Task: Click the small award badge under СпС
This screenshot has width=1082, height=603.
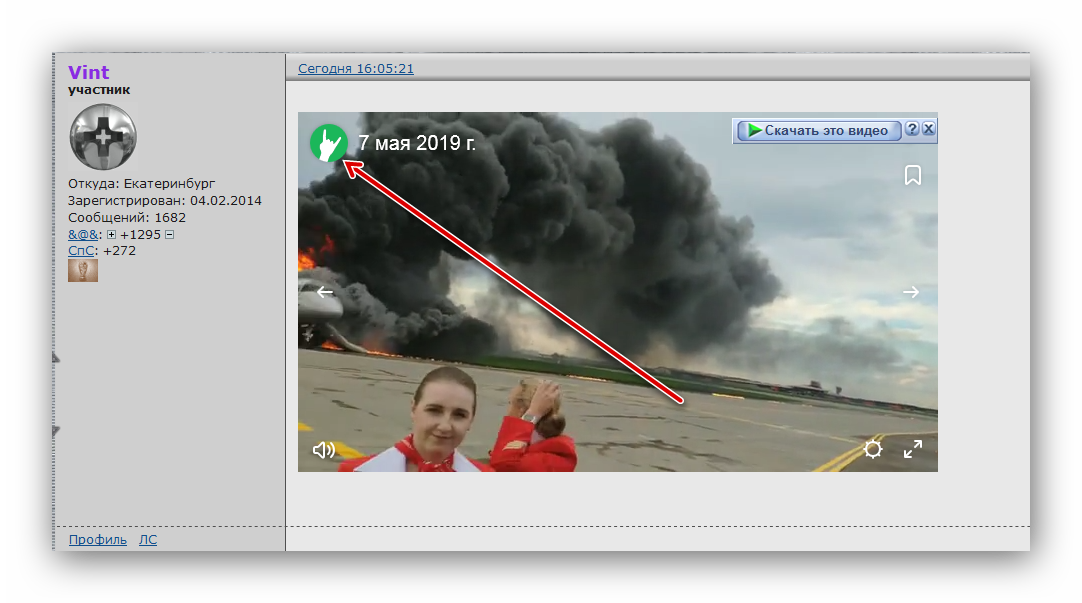Action: click(83, 270)
